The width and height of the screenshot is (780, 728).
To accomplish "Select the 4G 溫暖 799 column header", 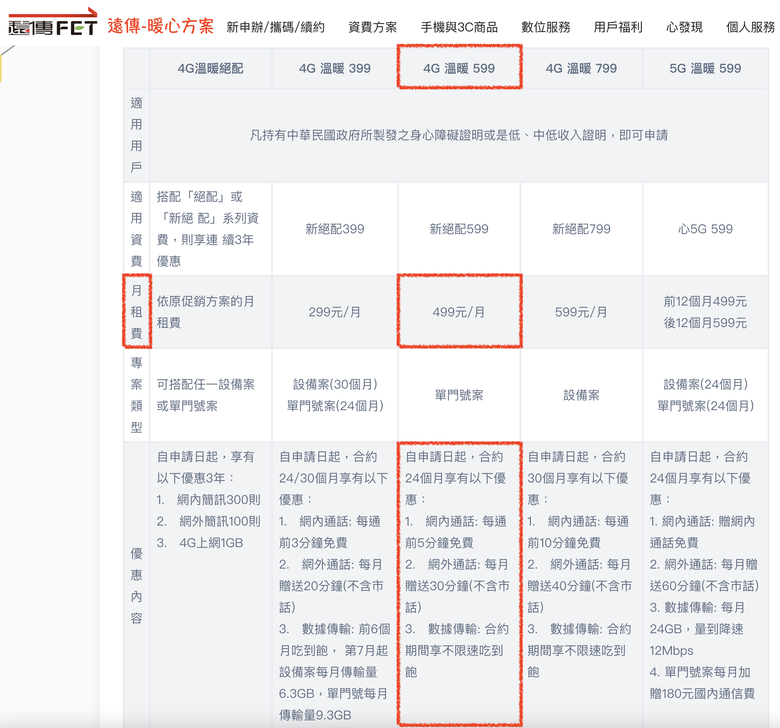I will (x=581, y=68).
